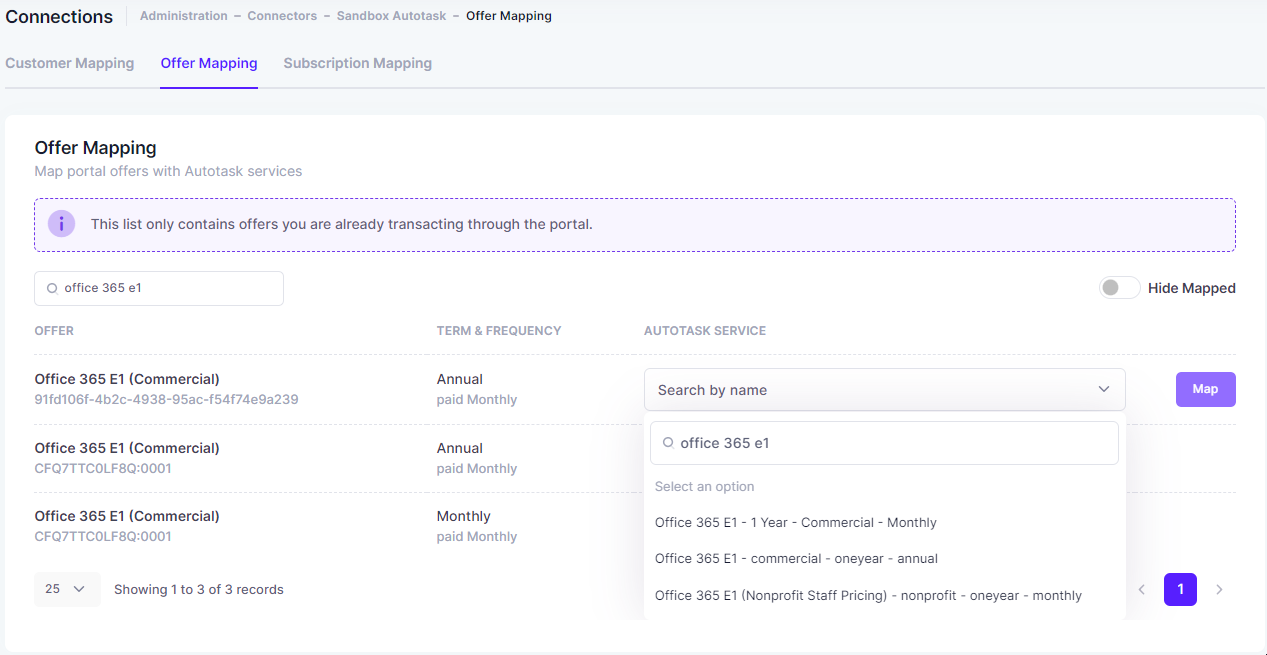Screen dimensions: 1267x655
Task: Go to Administration breadcrumb
Action: [184, 16]
